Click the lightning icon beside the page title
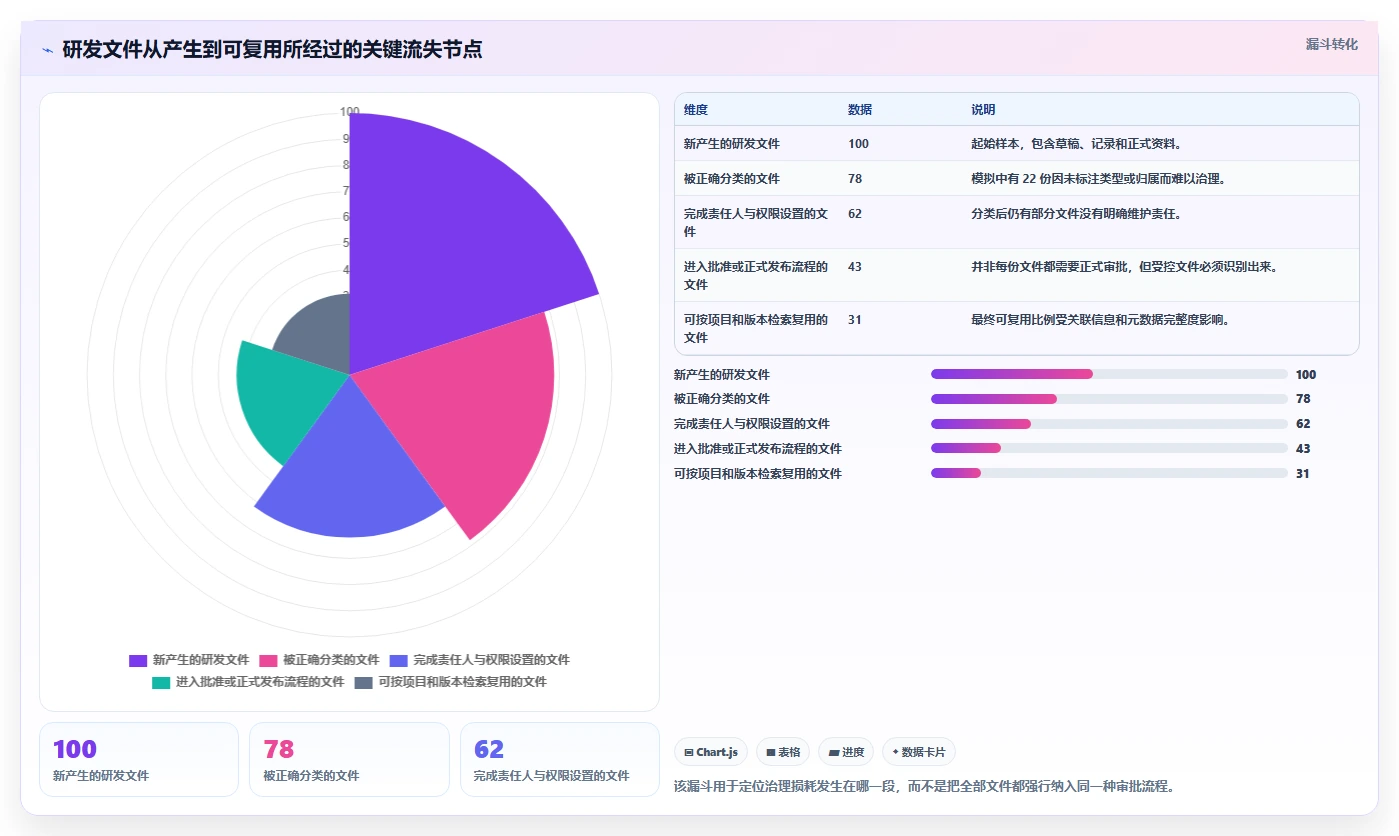Viewport: 1399px width, 836px height. point(48,50)
